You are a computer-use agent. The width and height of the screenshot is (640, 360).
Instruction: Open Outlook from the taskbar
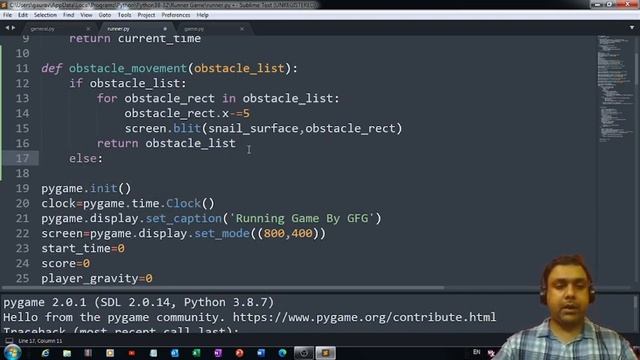[x=175, y=353]
